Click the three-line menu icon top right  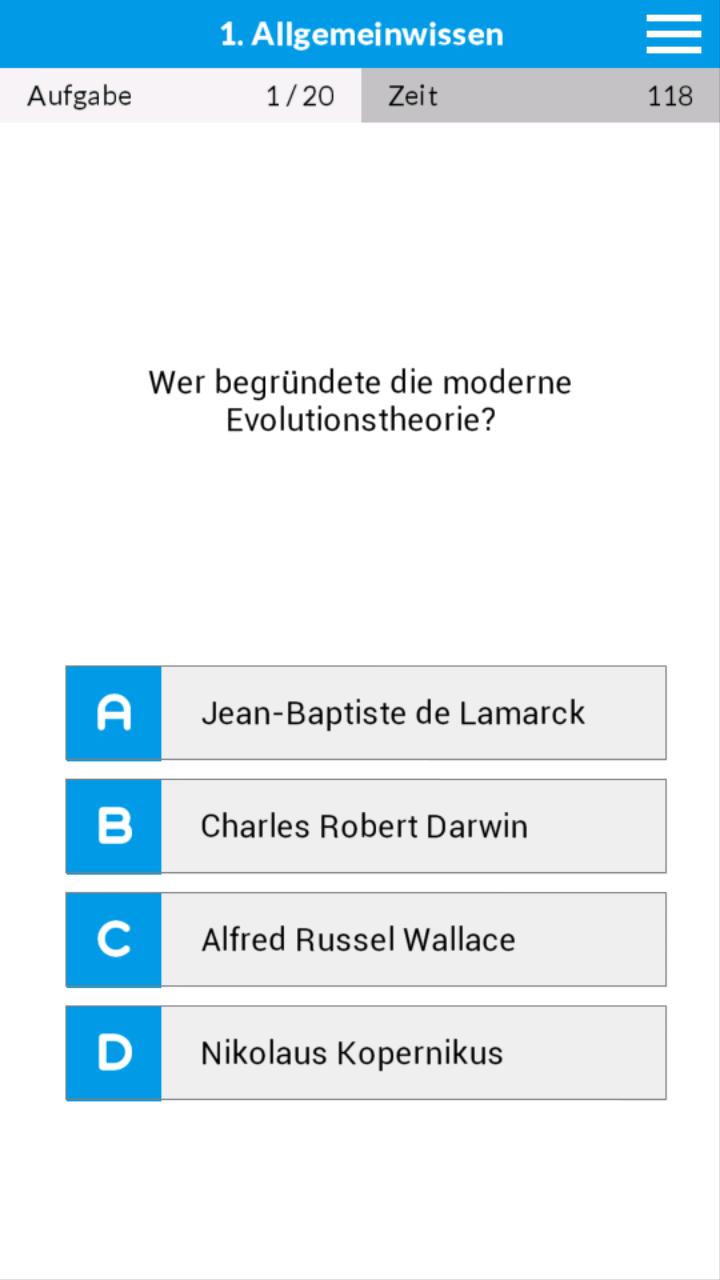click(x=673, y=33)
